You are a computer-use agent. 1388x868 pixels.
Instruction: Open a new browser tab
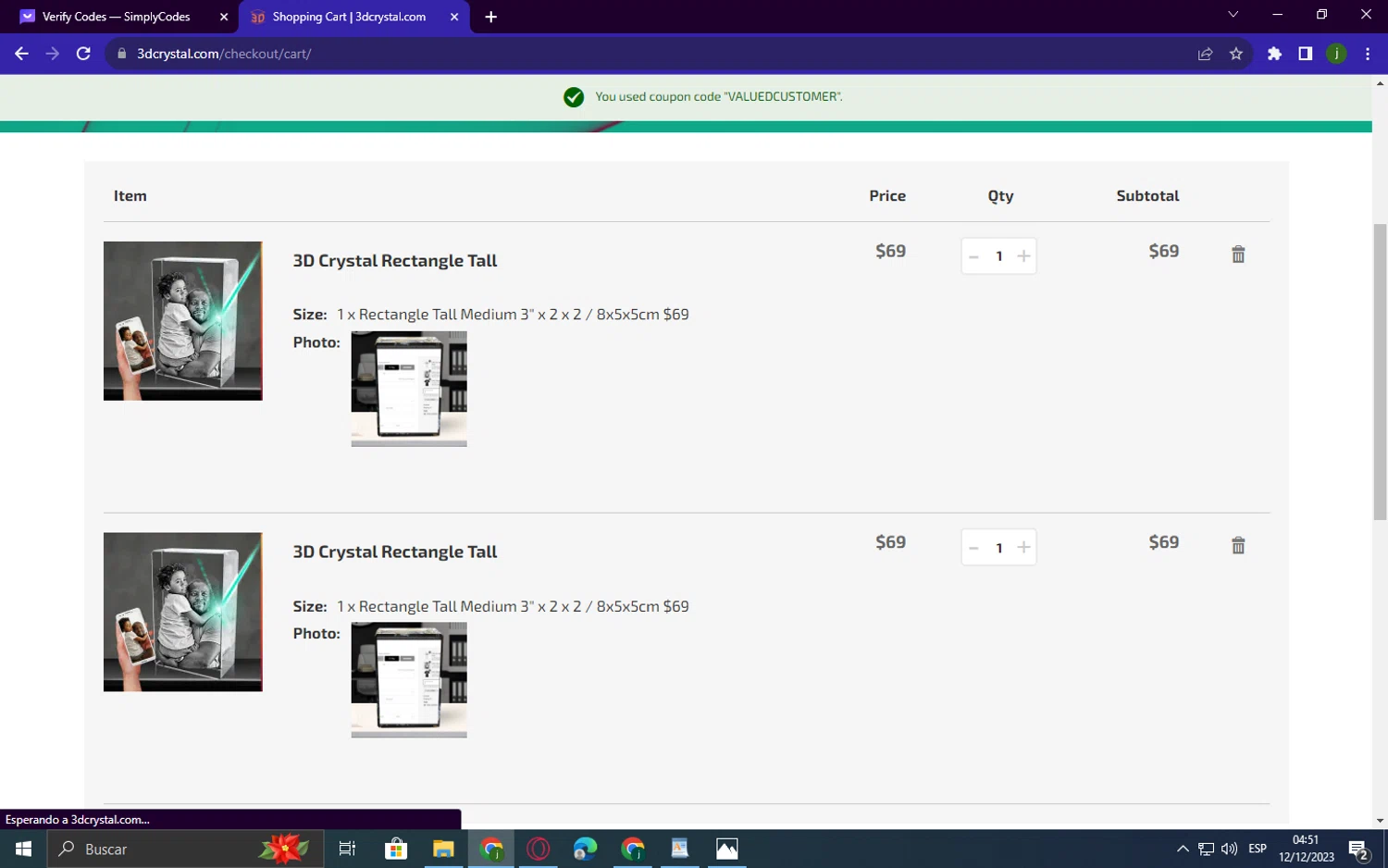(491, 17)
